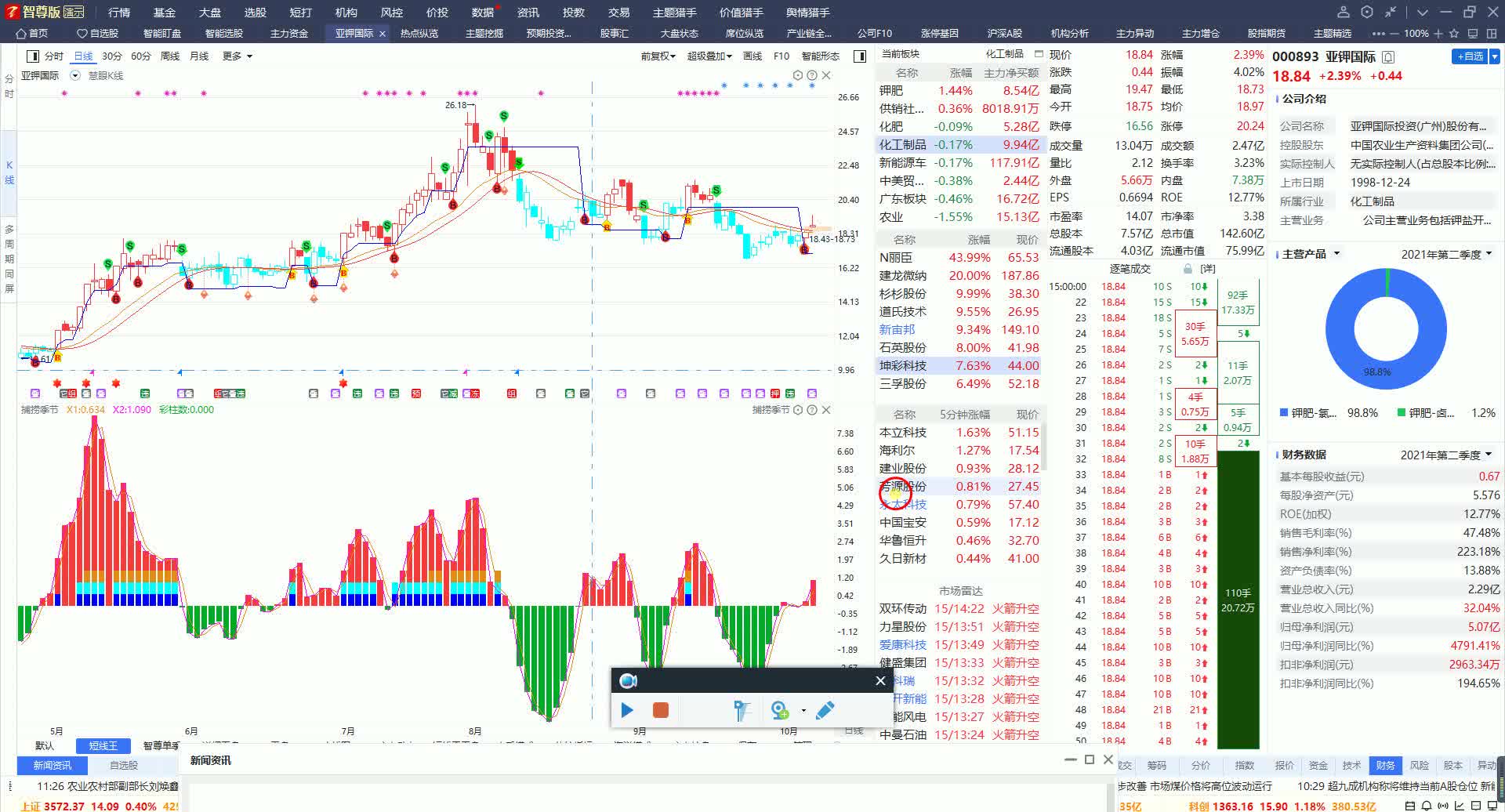Viewport: 1505px width, 812px height.
Task: Minimize the 新闻资讯 panel
Action: [x=1071, y=759]
